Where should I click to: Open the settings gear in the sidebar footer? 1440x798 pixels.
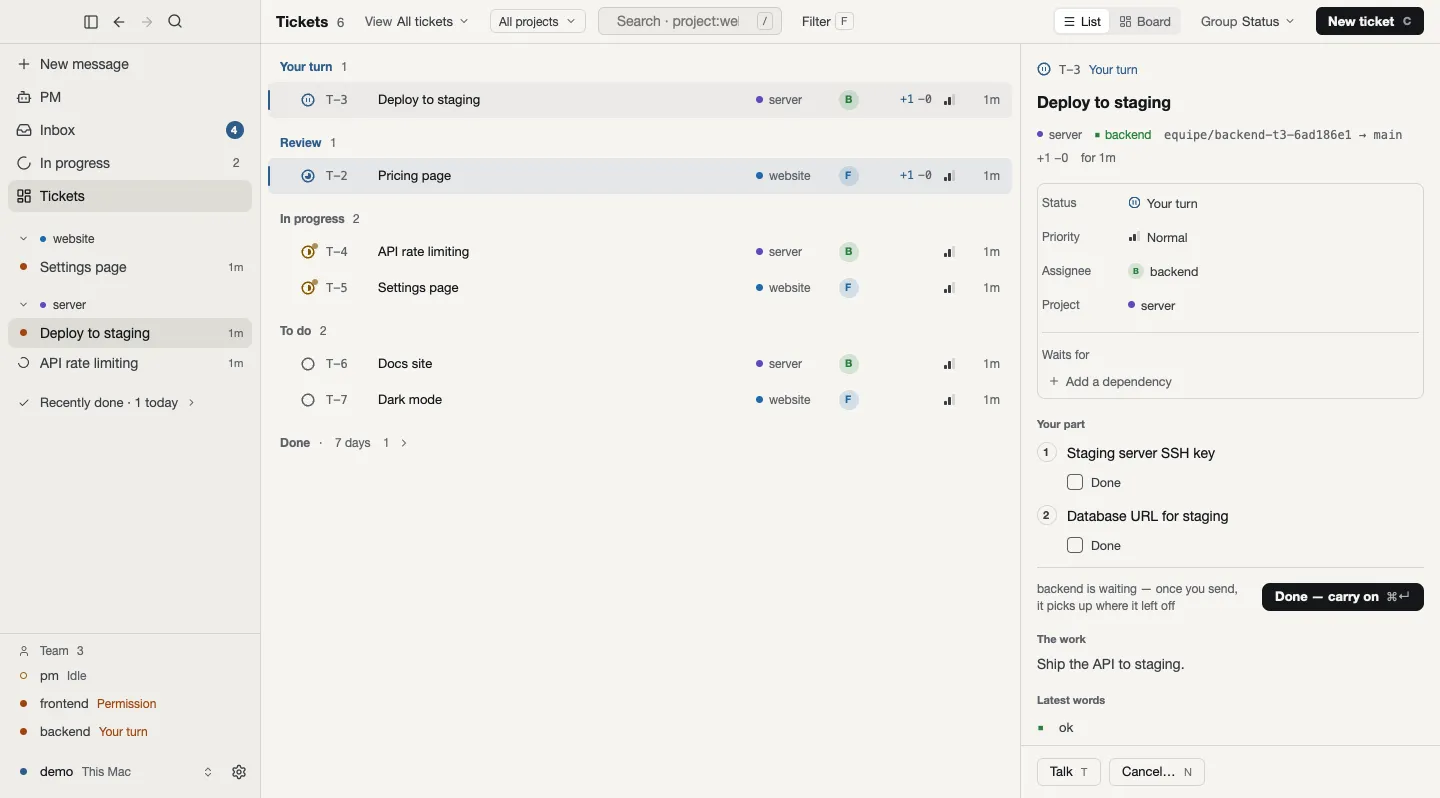239,772
